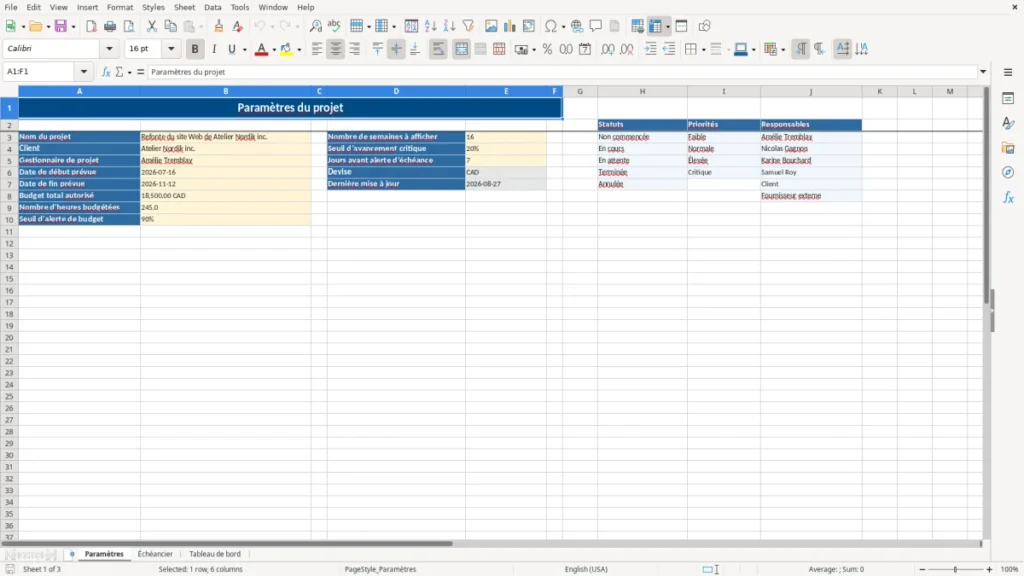This screenshot has width=1024, height=576.
Task: Click the zoom slider in status bar
Action: [x=955, y=569]
